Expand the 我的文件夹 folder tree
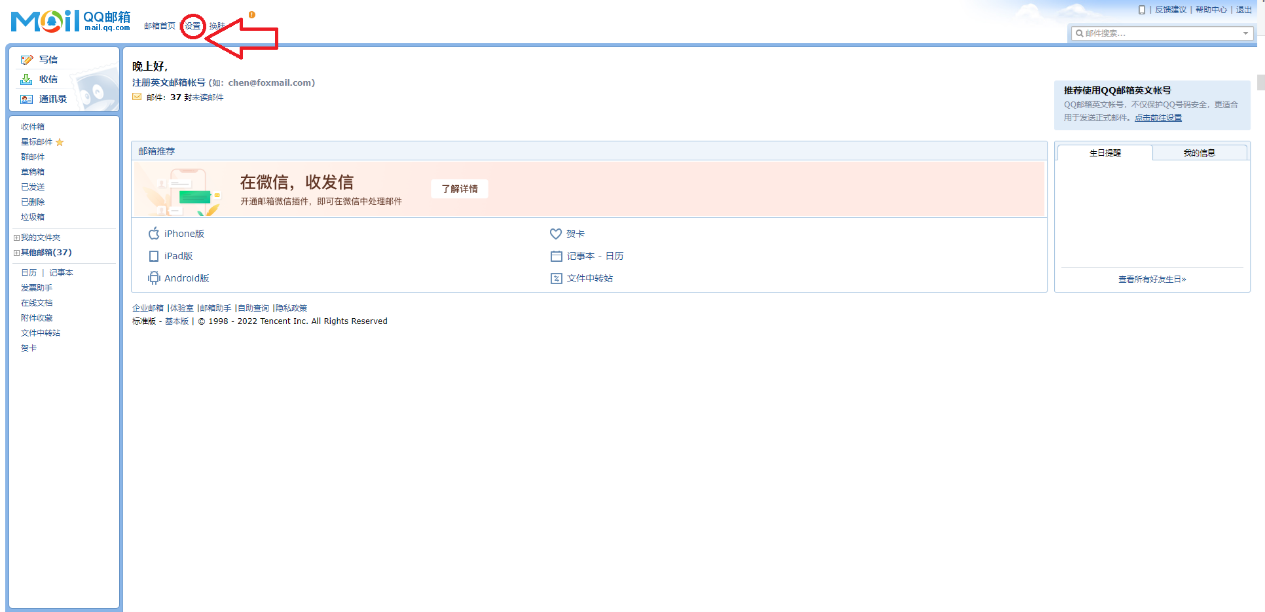Image resolution: width=1265 pixels, height=612 pixels. click(x=16, y=238)
